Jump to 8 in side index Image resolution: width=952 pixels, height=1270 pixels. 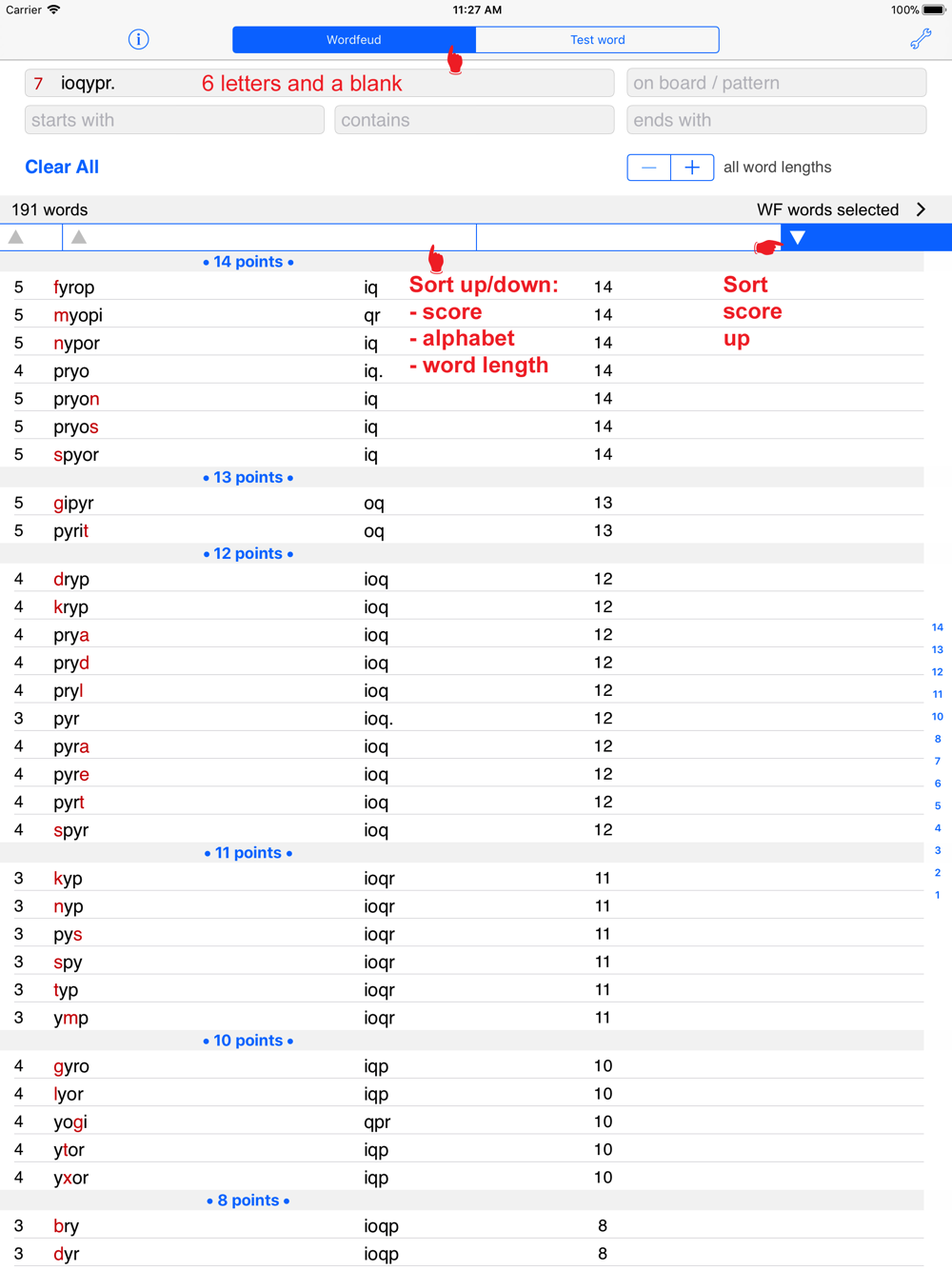tap(938, 739)
